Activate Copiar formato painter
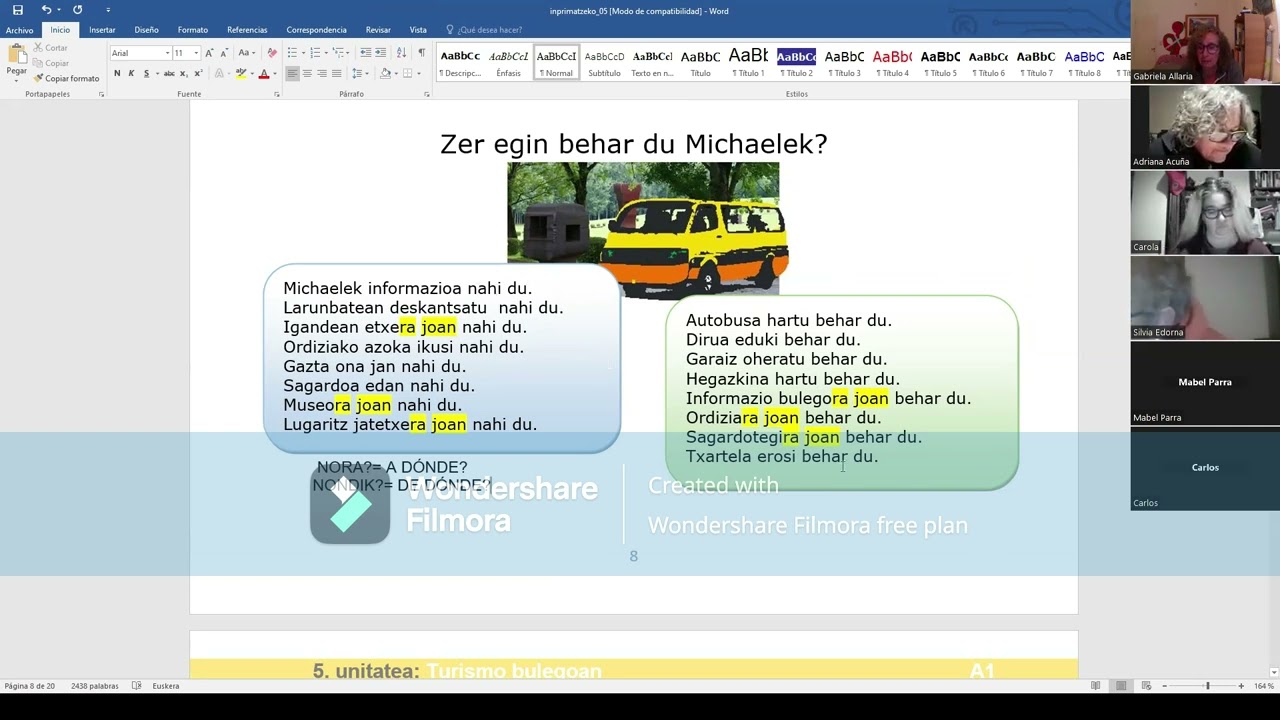Screen dimensions: 1280x720 (66, 78)
